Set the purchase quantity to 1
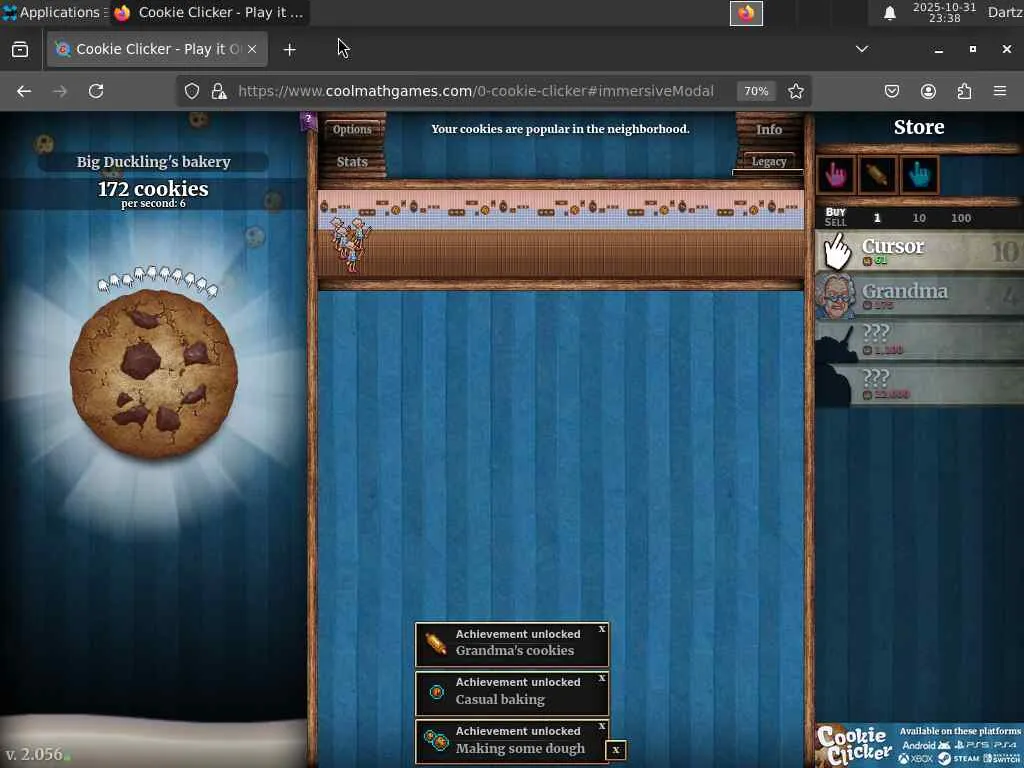 pos(877,218)
